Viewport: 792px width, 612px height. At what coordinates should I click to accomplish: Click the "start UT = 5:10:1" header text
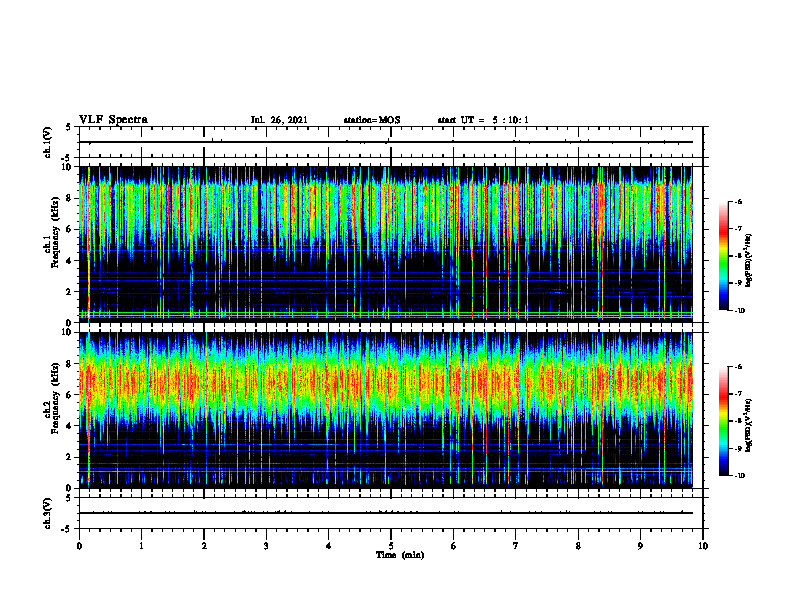pyautogui.click(x=483, y=120)
